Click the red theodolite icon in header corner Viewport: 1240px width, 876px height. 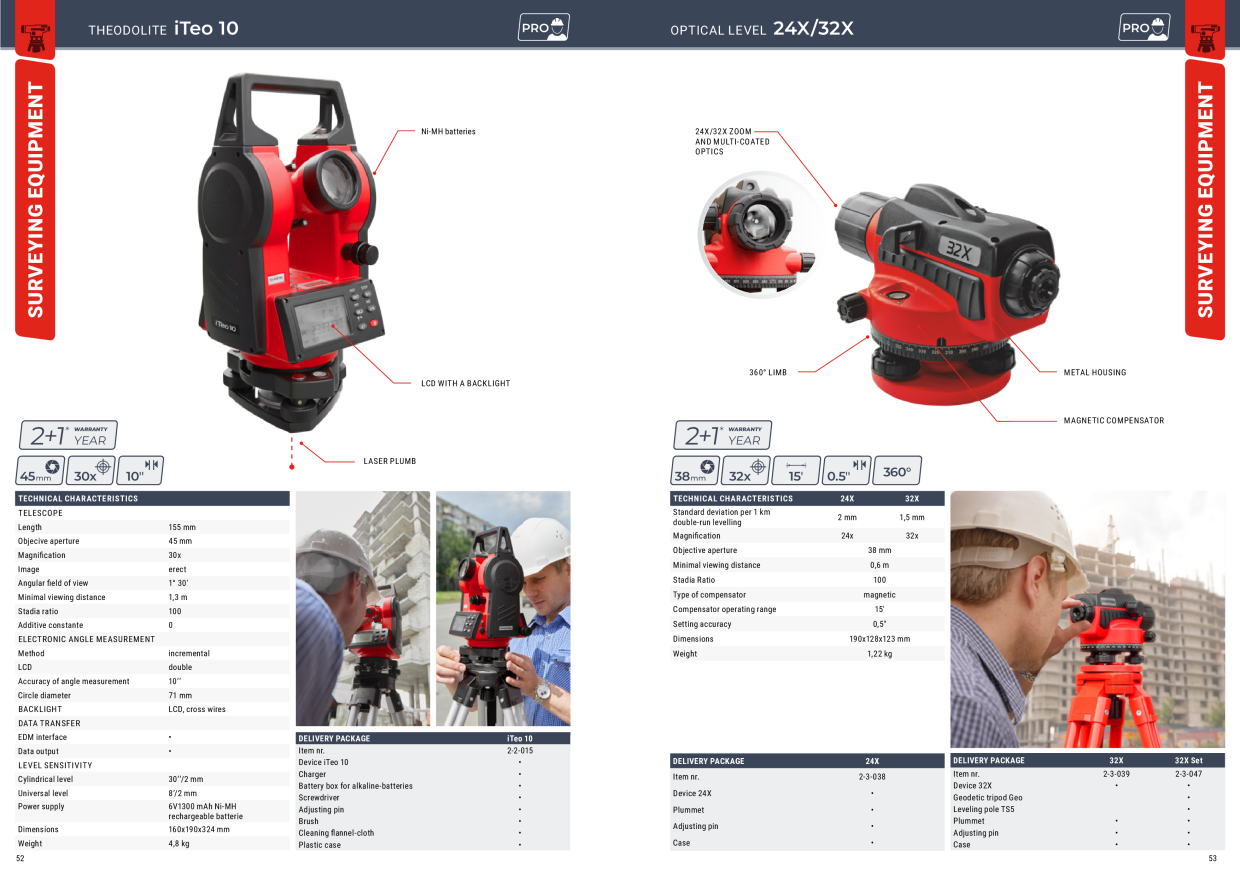tap(36, 37)
